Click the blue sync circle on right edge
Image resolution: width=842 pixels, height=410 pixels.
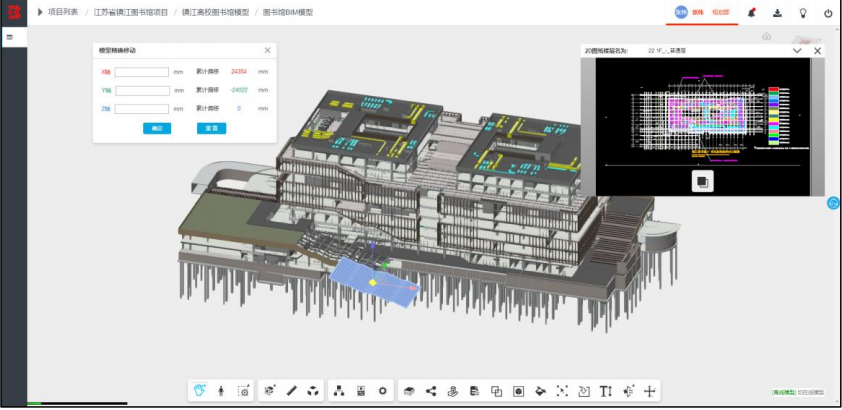pos(833,203)
